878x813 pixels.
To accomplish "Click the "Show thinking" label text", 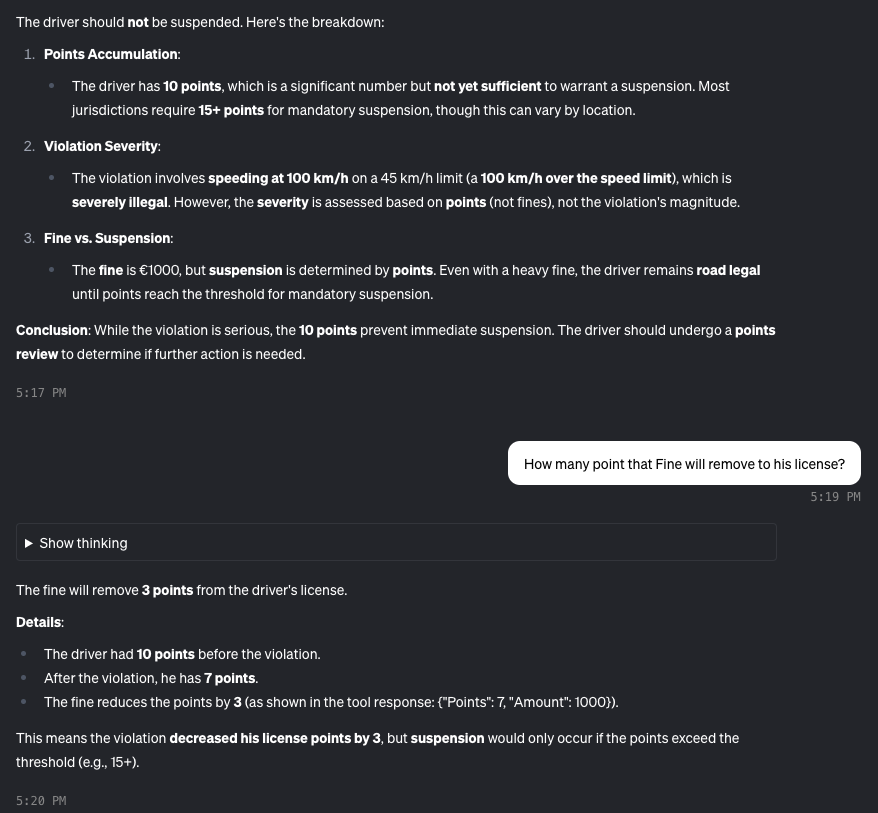I will click(x=83, y=543).
